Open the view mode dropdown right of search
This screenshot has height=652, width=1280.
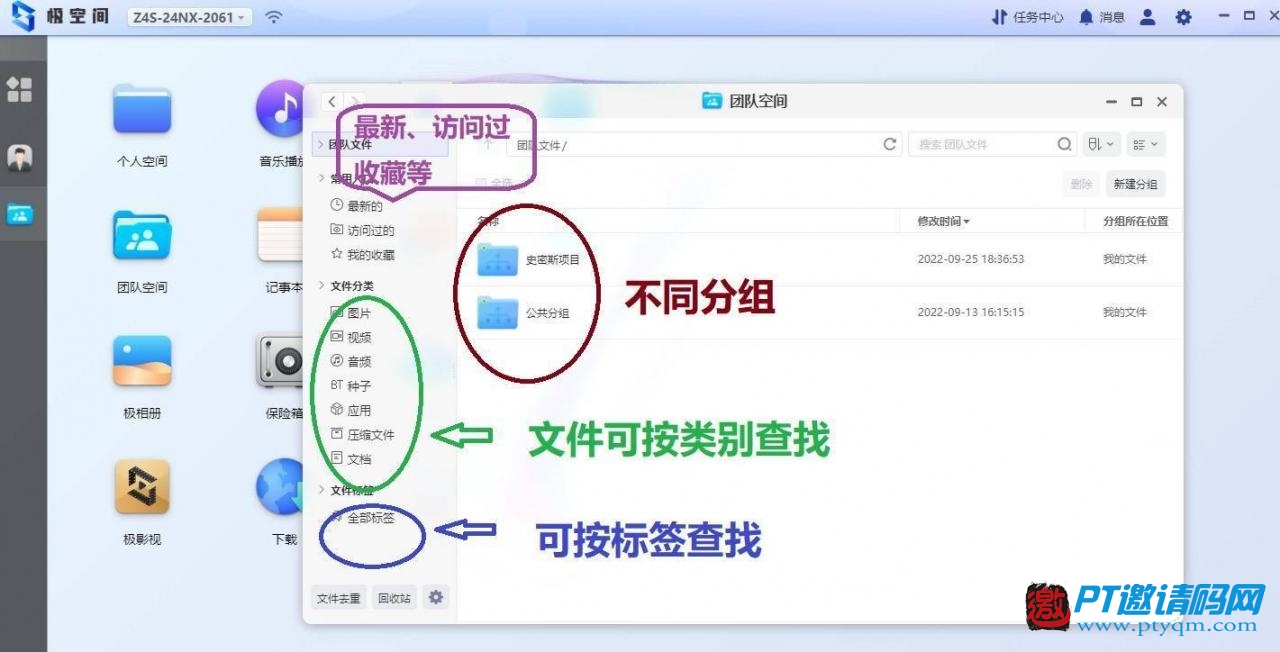(x=1145, y=145)
